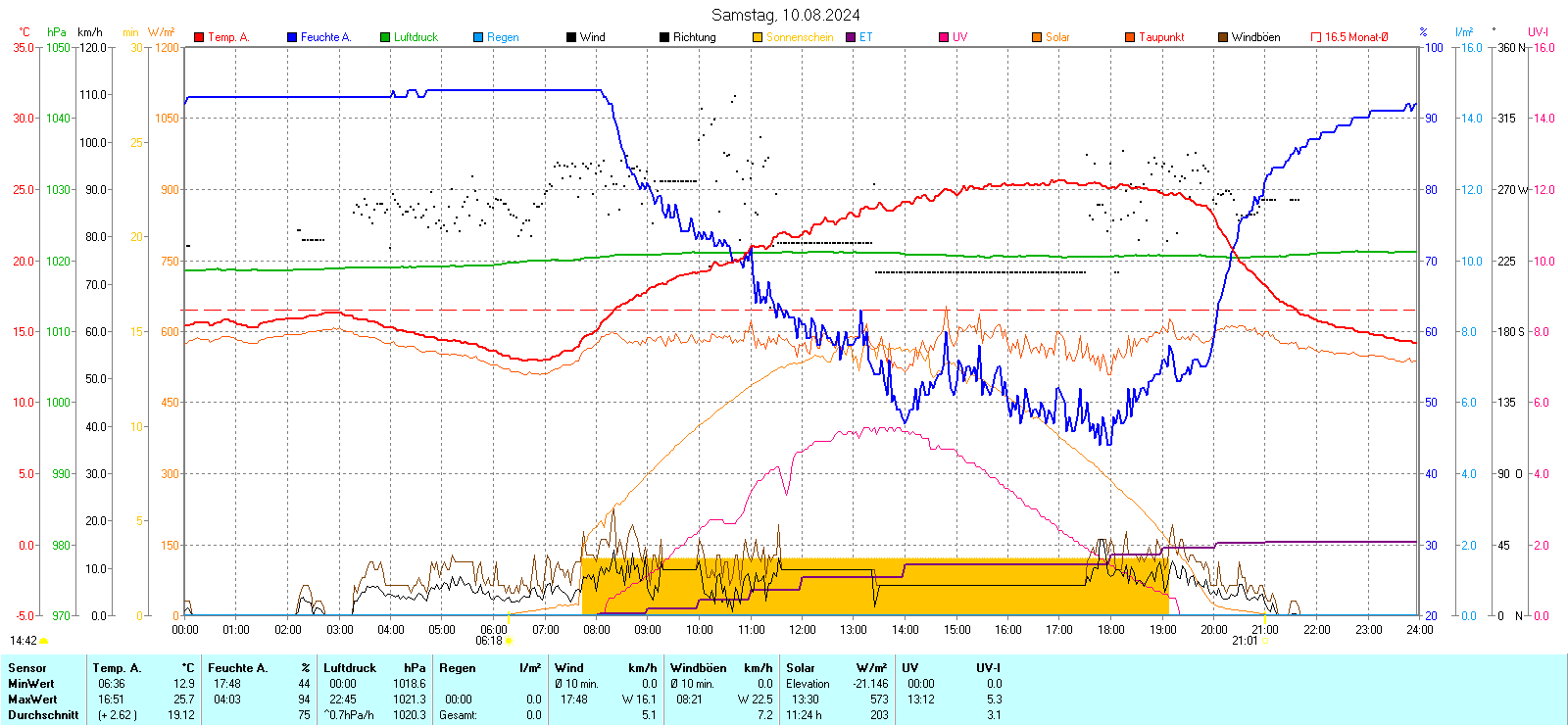Click the Luftdruck column header in table
1568x725 pixels.
350,668
